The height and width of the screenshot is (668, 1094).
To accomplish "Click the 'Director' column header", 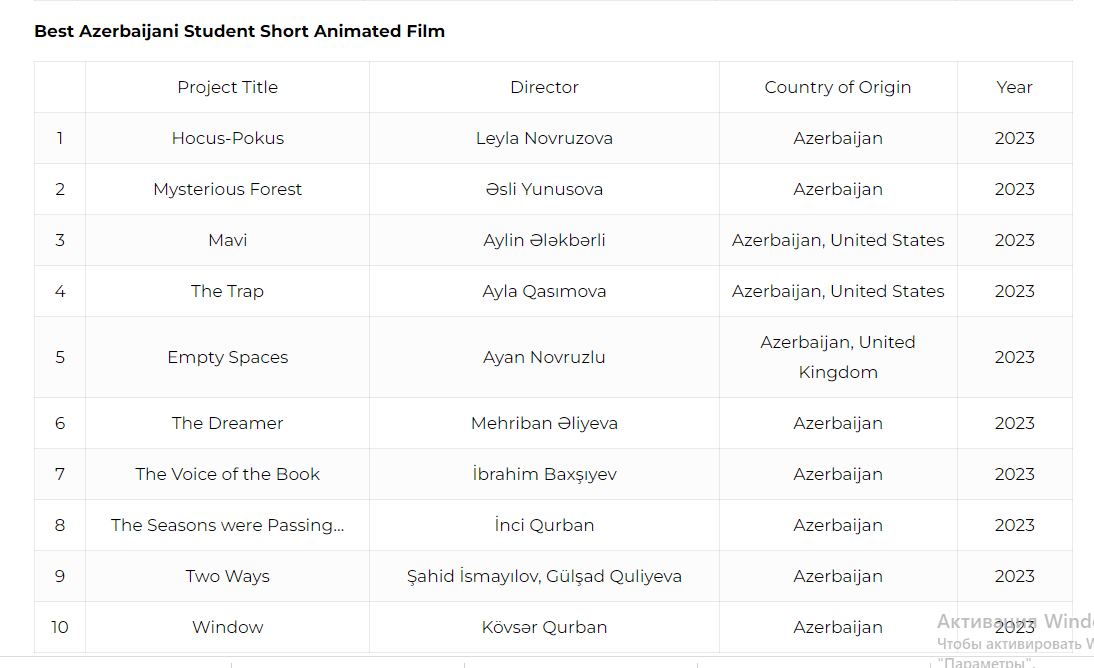I will [544, 87].
